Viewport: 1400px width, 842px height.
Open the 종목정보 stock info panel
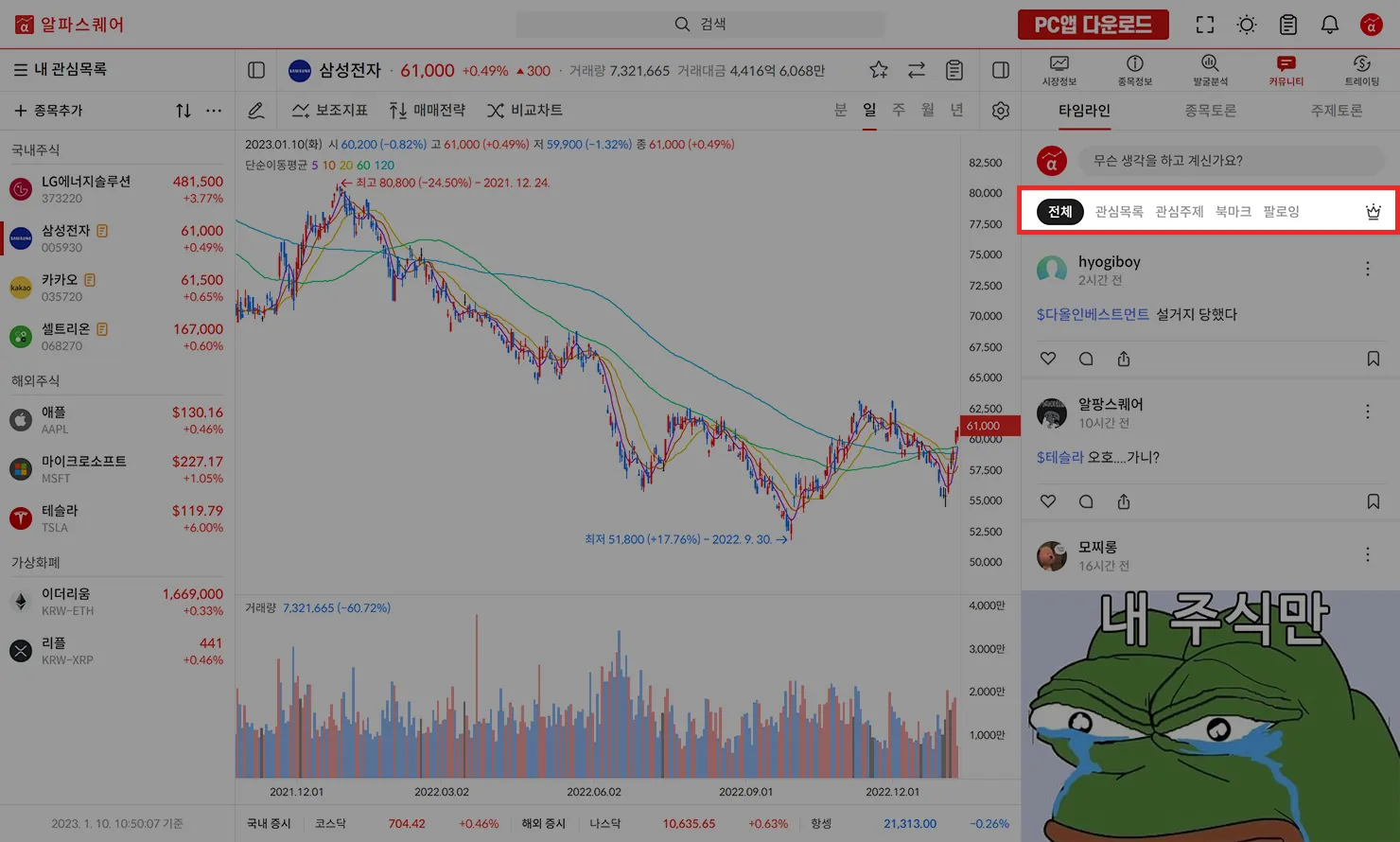(1135, 71)
